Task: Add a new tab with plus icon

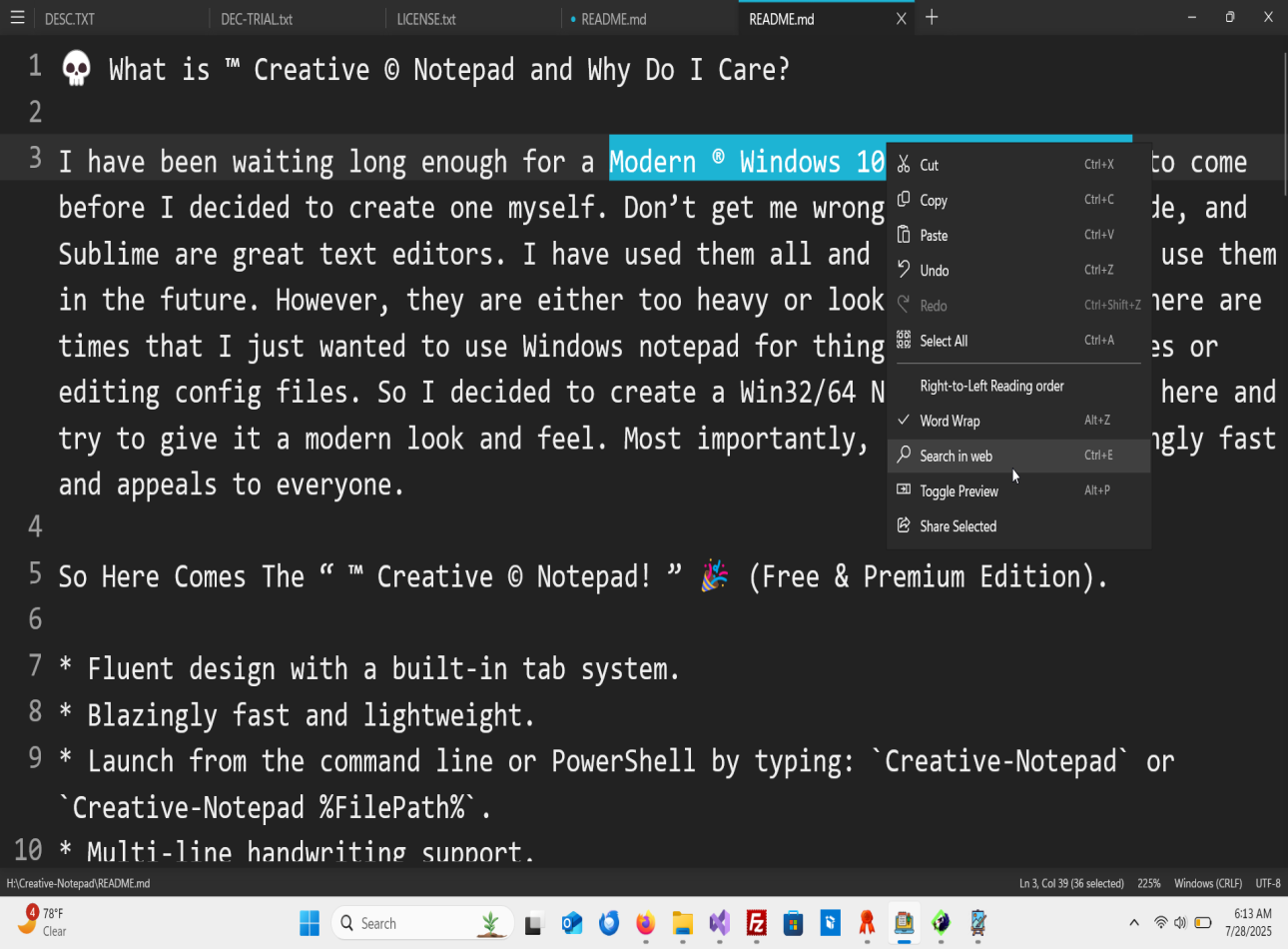Action: pyautogui.click(x=932, y=17)
